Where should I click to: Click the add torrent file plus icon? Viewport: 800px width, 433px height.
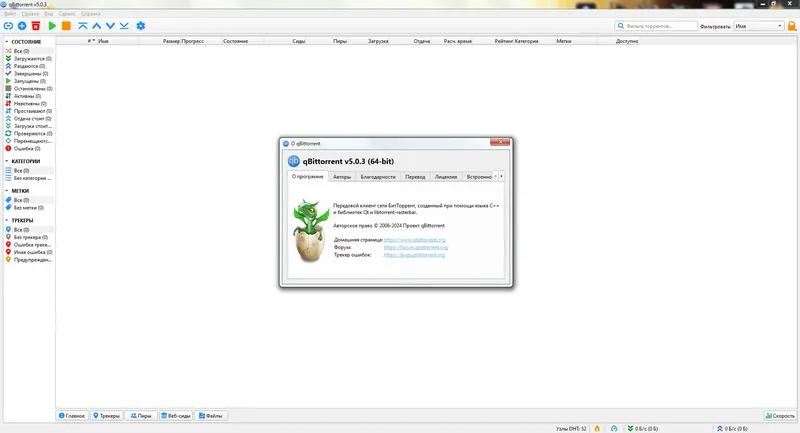point(22,26)
